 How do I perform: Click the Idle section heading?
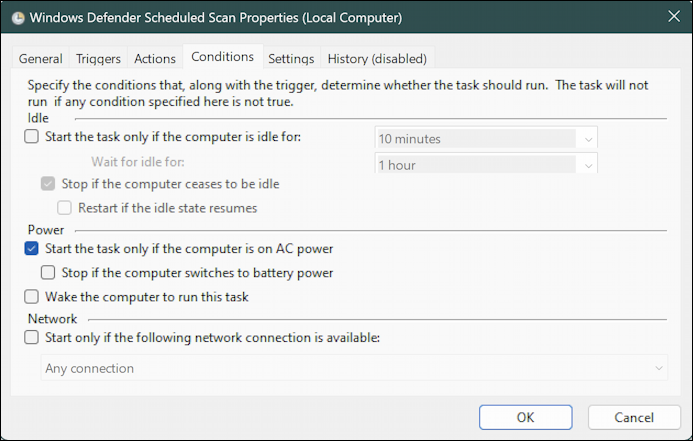pyautogui.click(x=38, y=118)
